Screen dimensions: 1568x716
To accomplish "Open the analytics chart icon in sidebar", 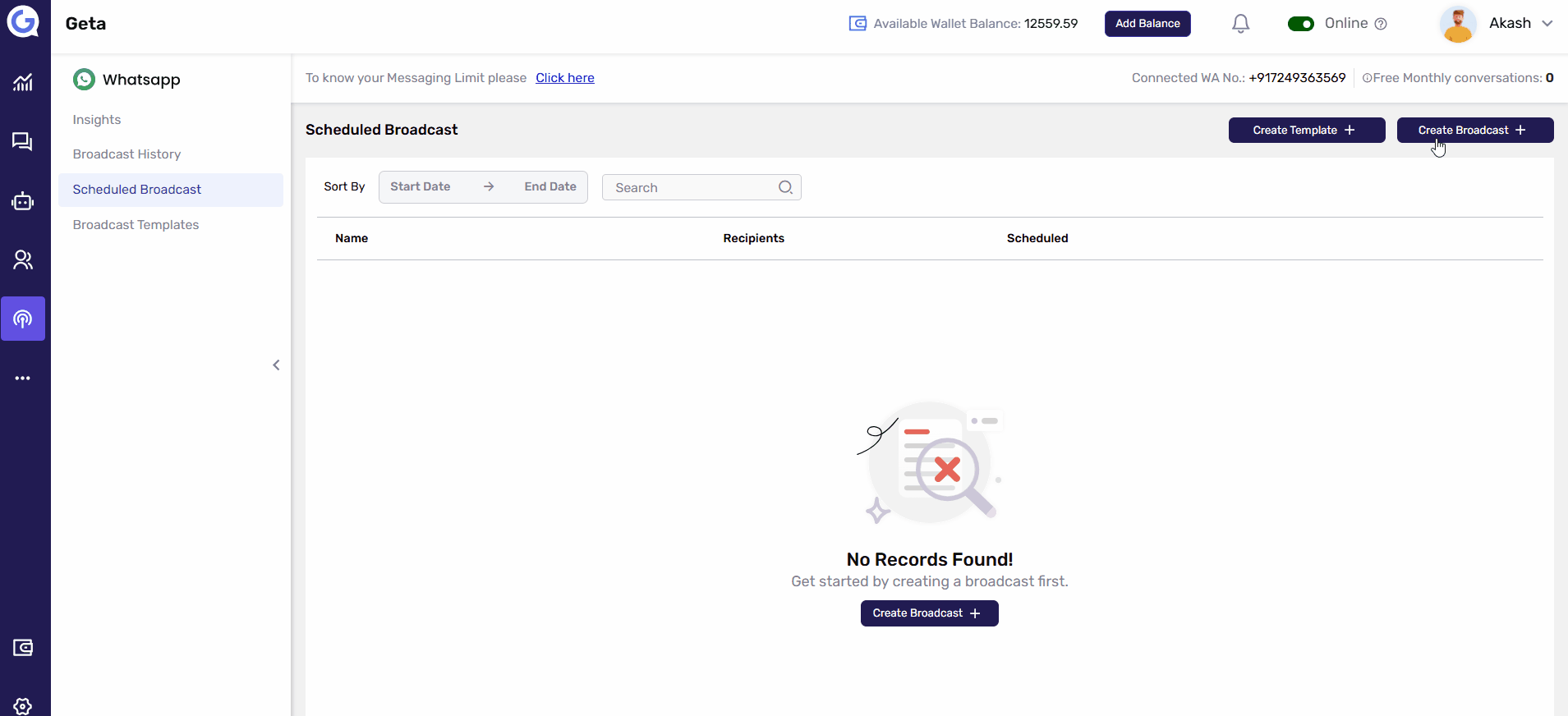I will pyautogui.click(x=23, y=82).
